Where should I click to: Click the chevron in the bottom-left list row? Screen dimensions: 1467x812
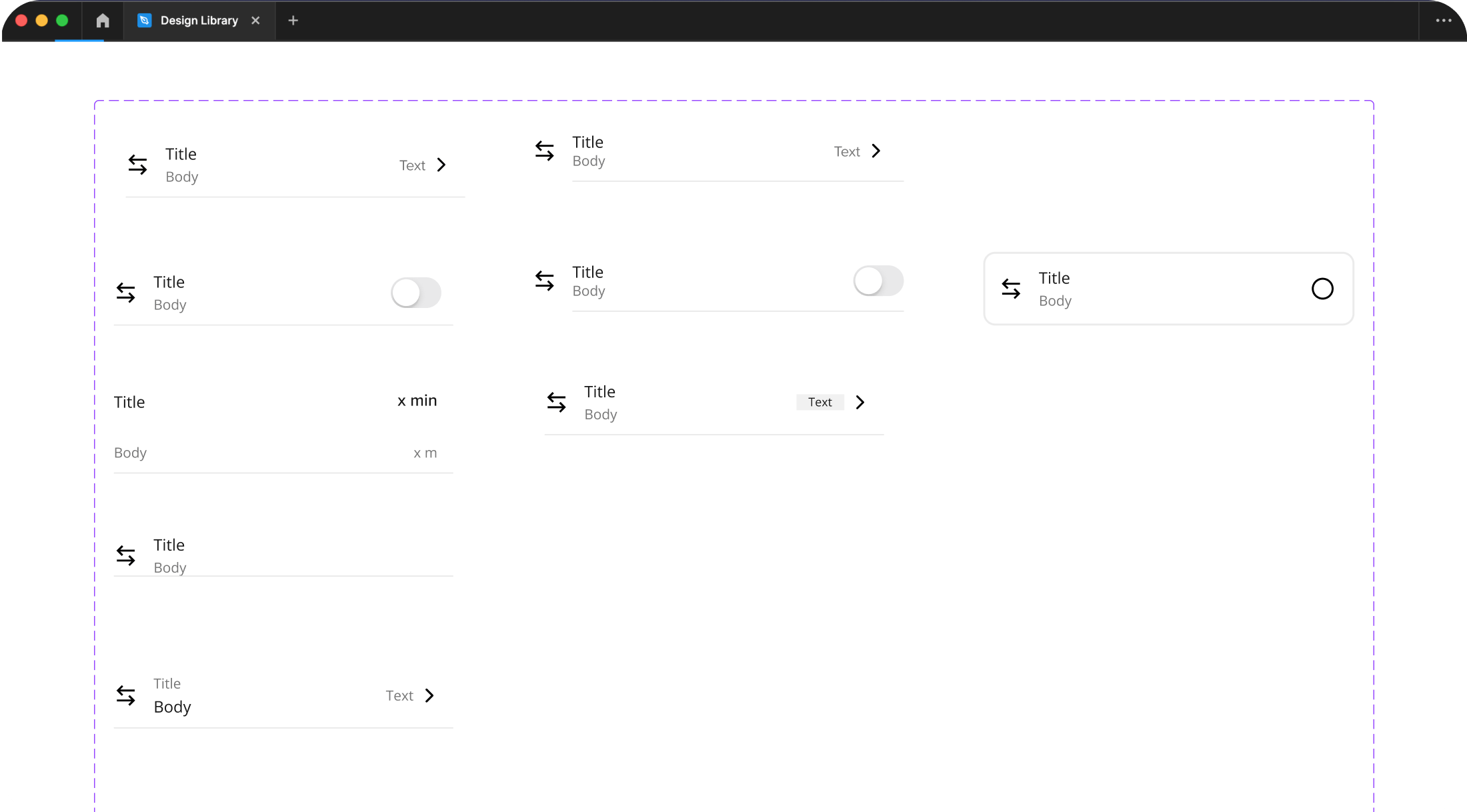(x=429, y=695)
